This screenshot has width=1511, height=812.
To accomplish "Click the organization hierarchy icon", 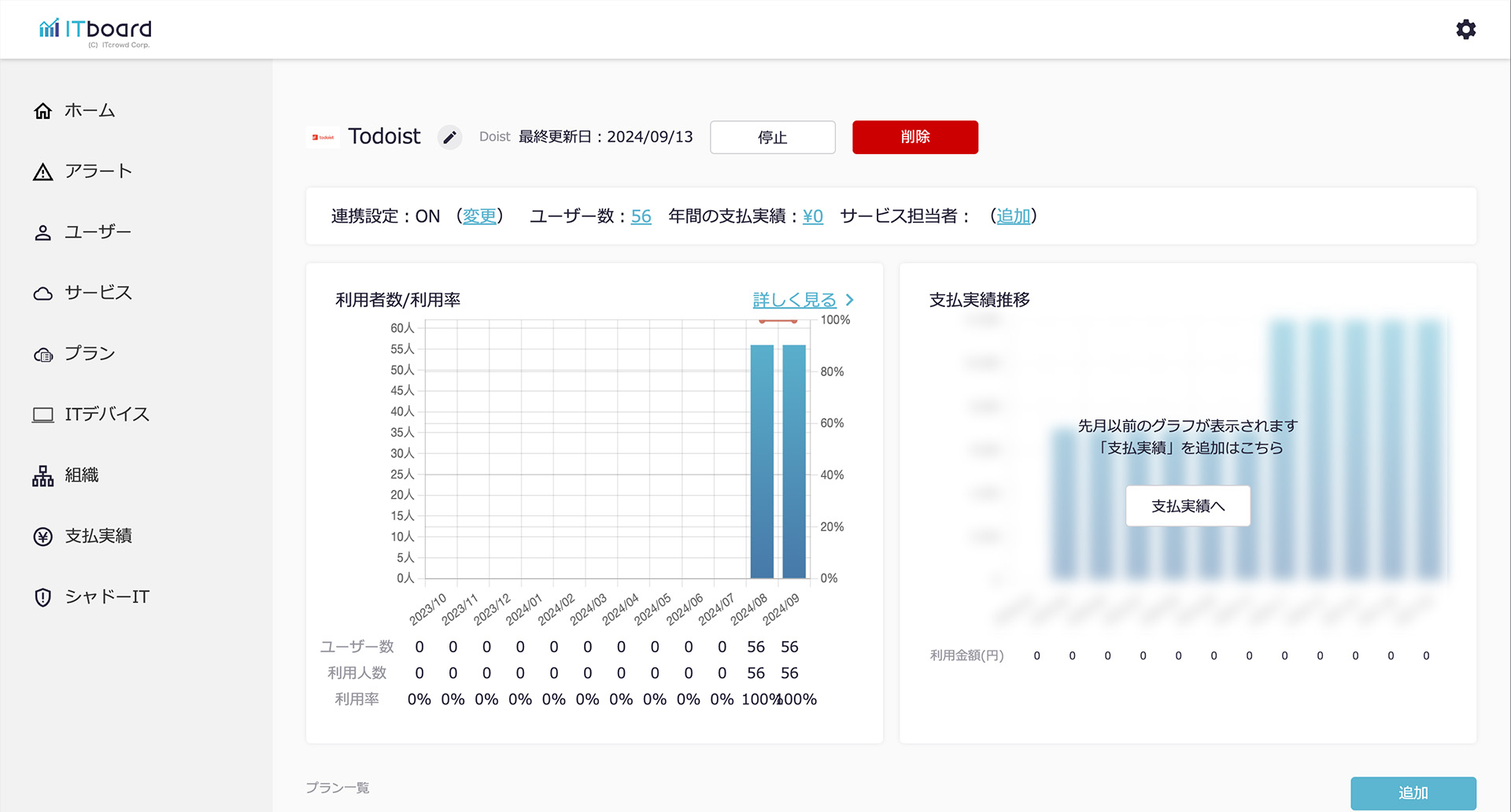I will click(x=43, y=476).
